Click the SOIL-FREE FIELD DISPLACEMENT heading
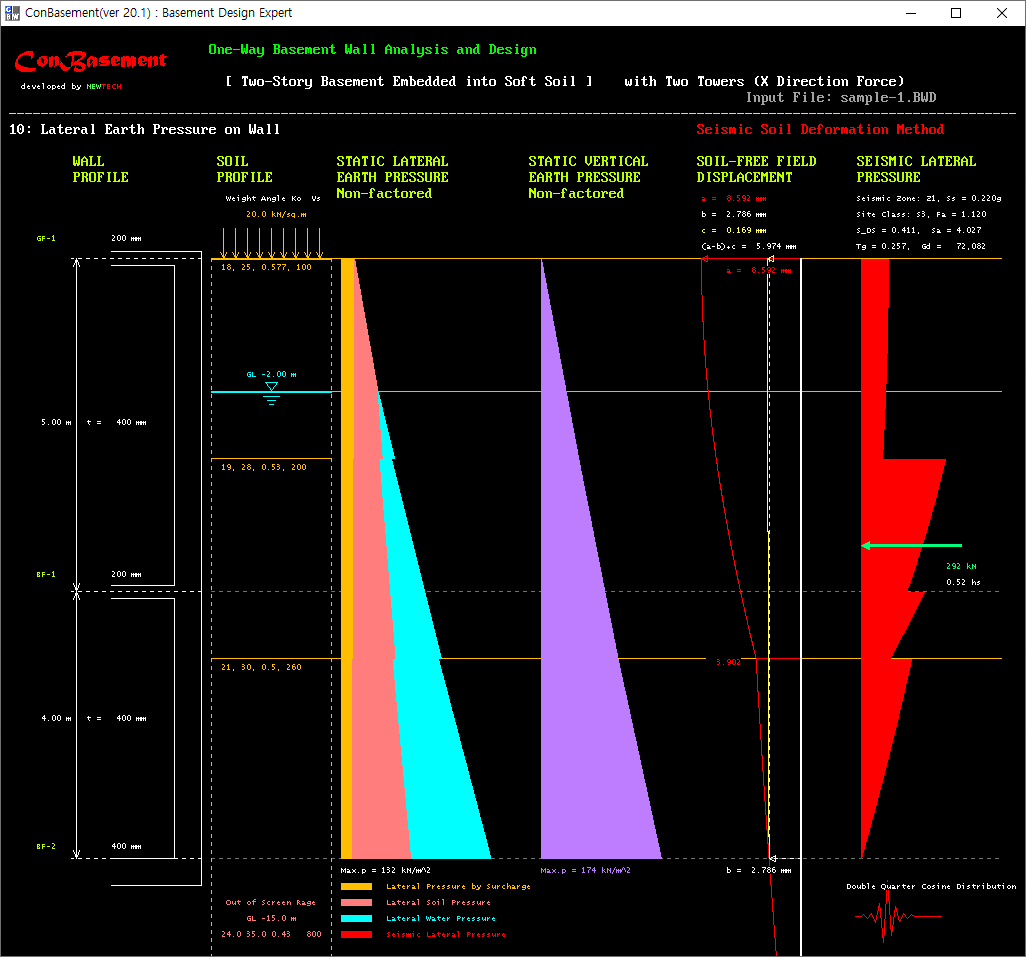Viewport: 1026px width, 957px height. (x=756, y=169)
